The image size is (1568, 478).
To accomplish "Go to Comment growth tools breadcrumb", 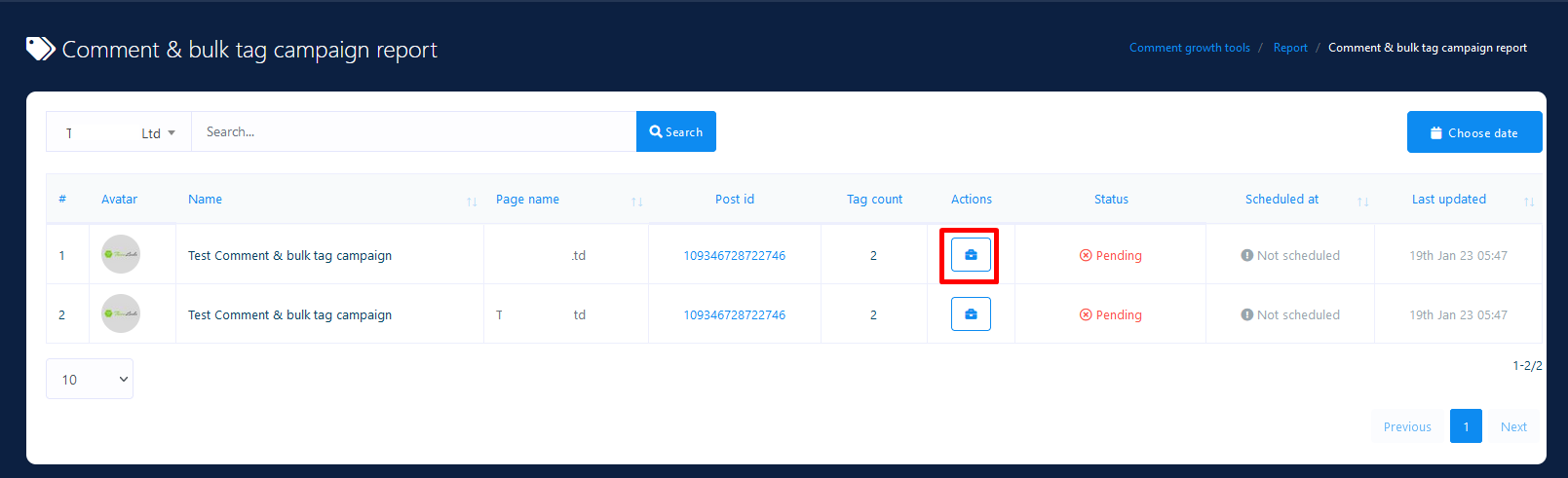I will [1189, 48].
